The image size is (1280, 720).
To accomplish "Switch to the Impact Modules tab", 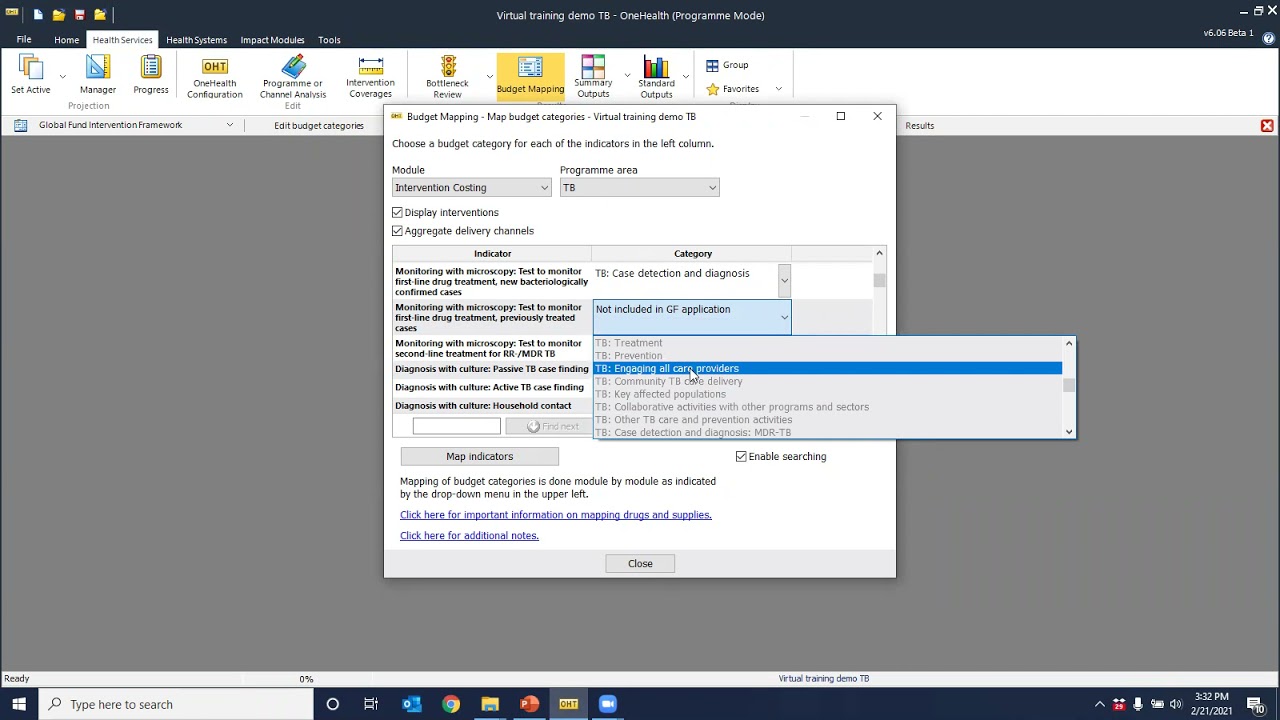I will pos(272,40).
